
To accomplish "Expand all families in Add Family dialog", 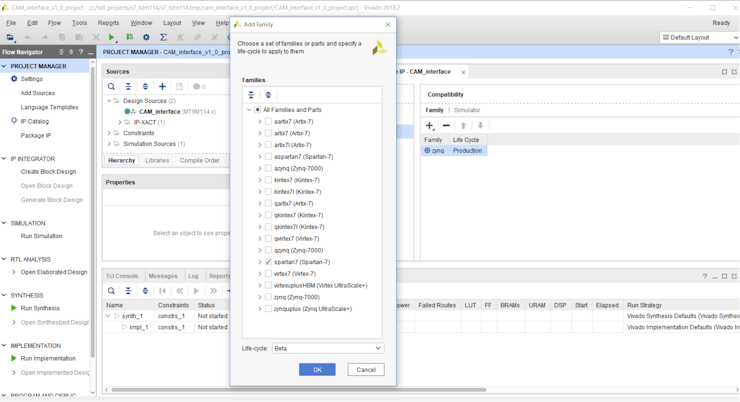I will (268, 95).
